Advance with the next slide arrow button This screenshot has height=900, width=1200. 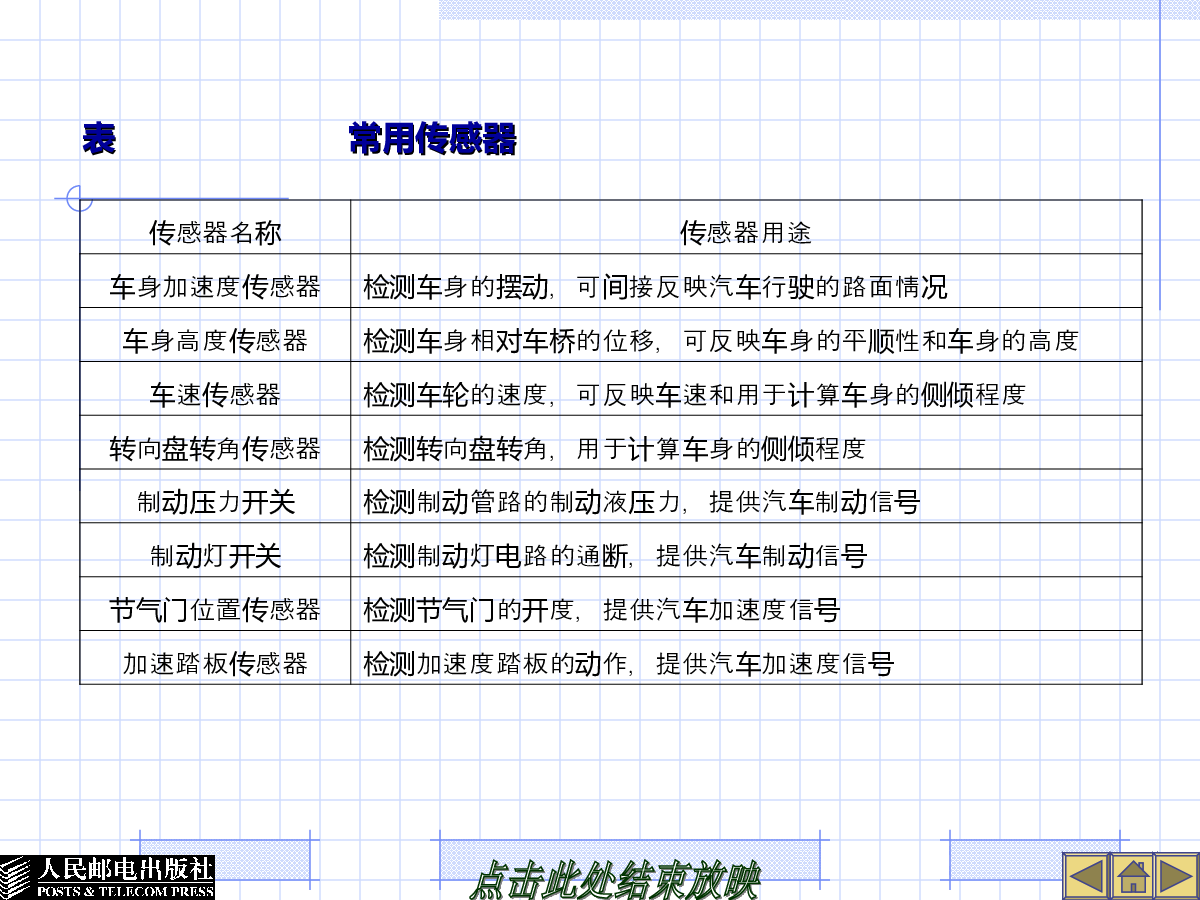pos(1177,877)
